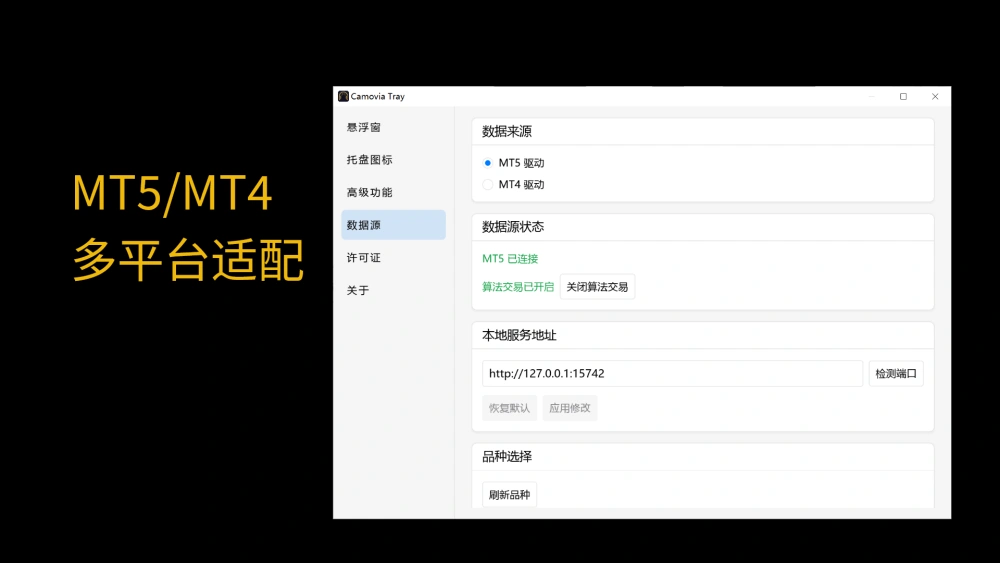The width and height of the screenshot is (1000, 563).
Task: Open the 高级功能 sidebar section
Action: [x=393, y=193]
